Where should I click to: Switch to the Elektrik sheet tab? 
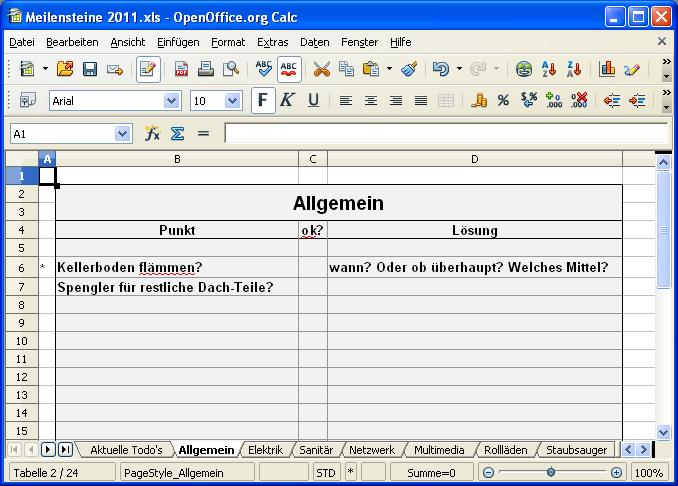pyautogui.click(x=265, y=450)
